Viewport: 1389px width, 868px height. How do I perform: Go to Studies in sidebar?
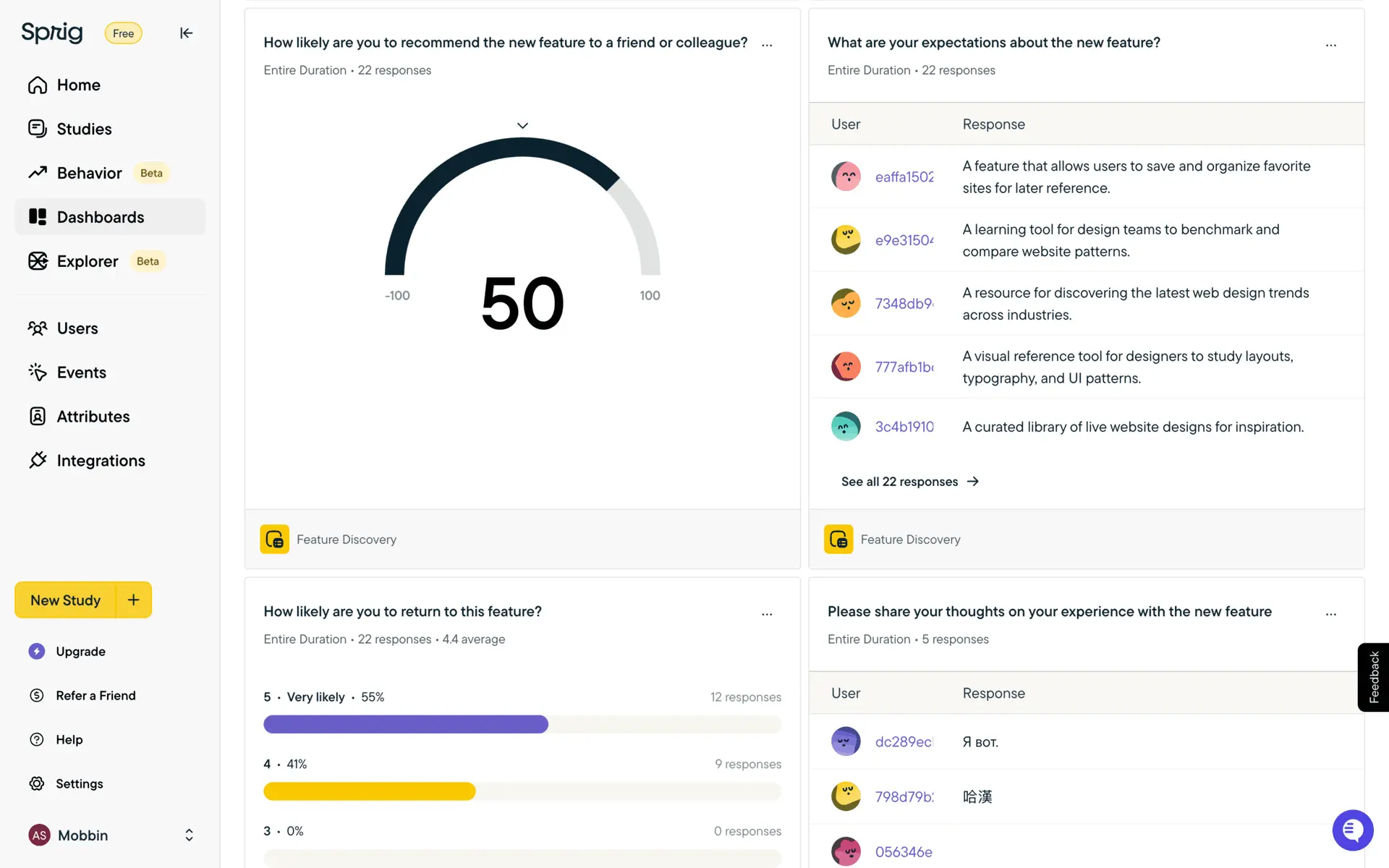pos(84,129)
